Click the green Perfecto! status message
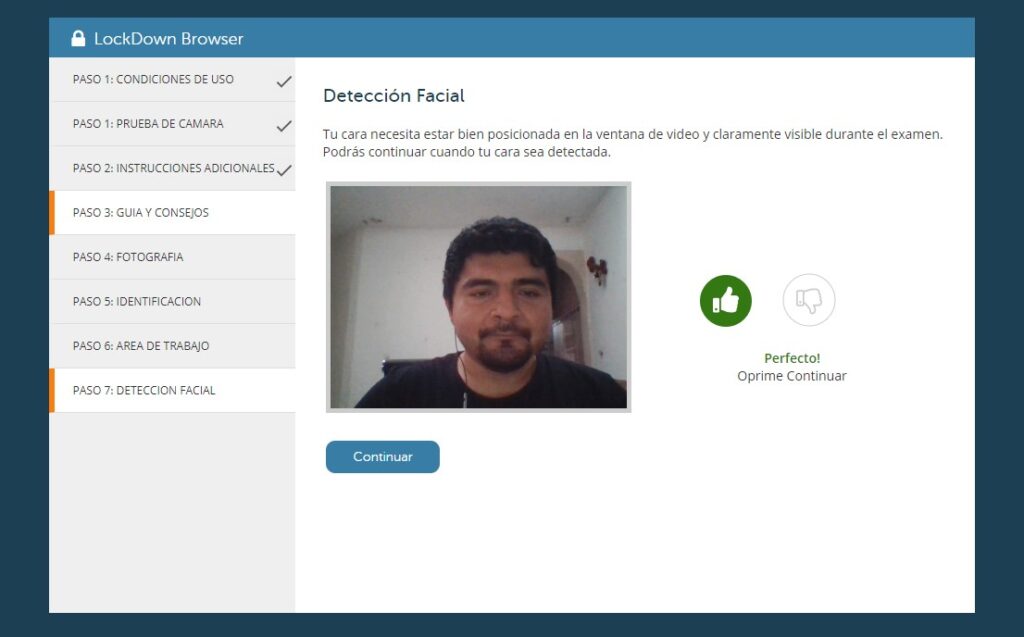Viewport: 1024px width, 637px height. pyautogui.click(x=792, y=358)
